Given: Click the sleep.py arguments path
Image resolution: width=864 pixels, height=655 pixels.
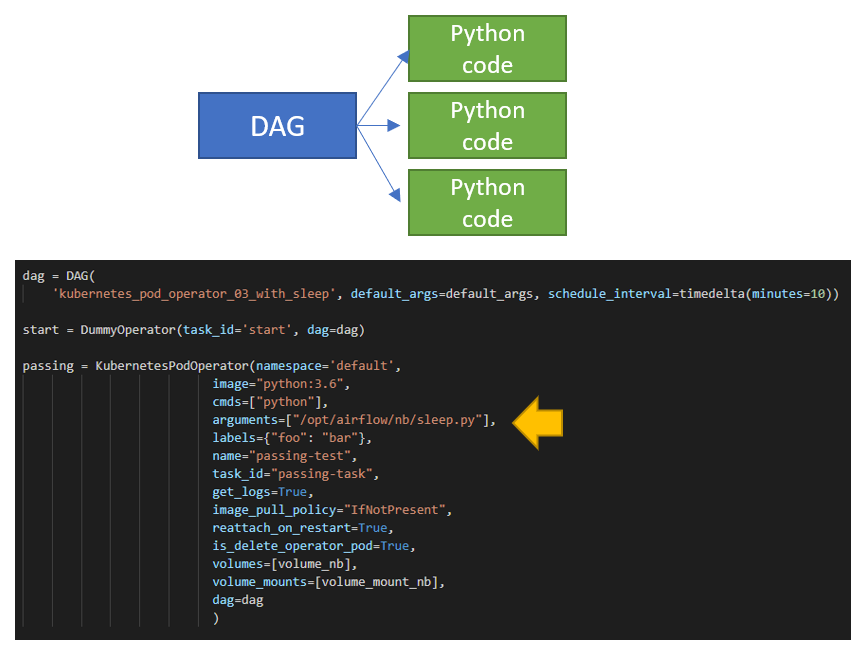Looking at the screenshot, I should click(390, 419).
